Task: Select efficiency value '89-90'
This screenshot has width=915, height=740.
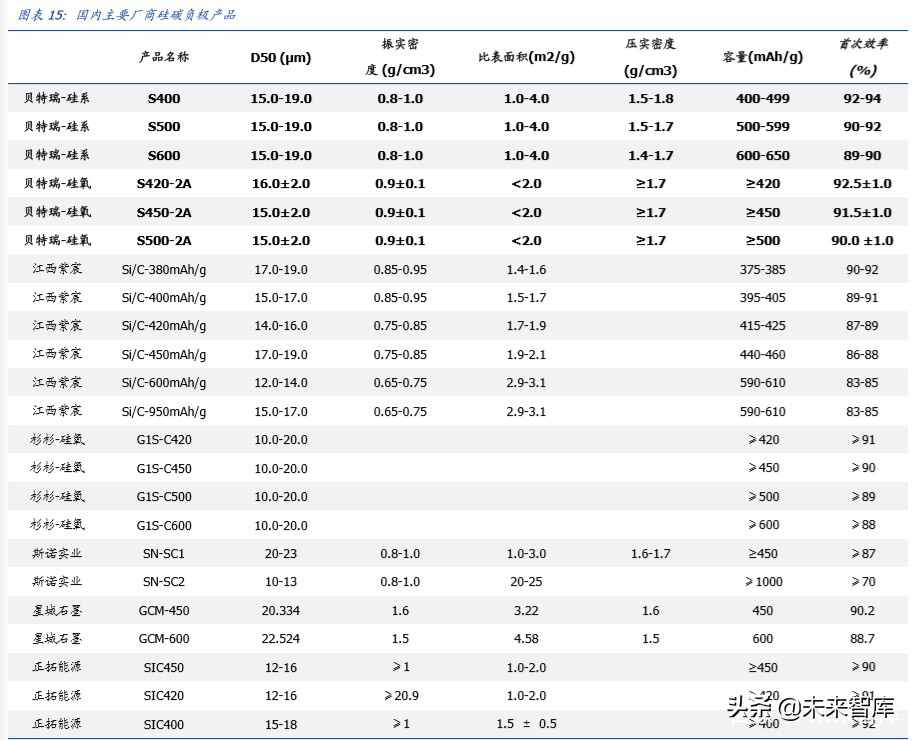Action: (x=862, y=155)
